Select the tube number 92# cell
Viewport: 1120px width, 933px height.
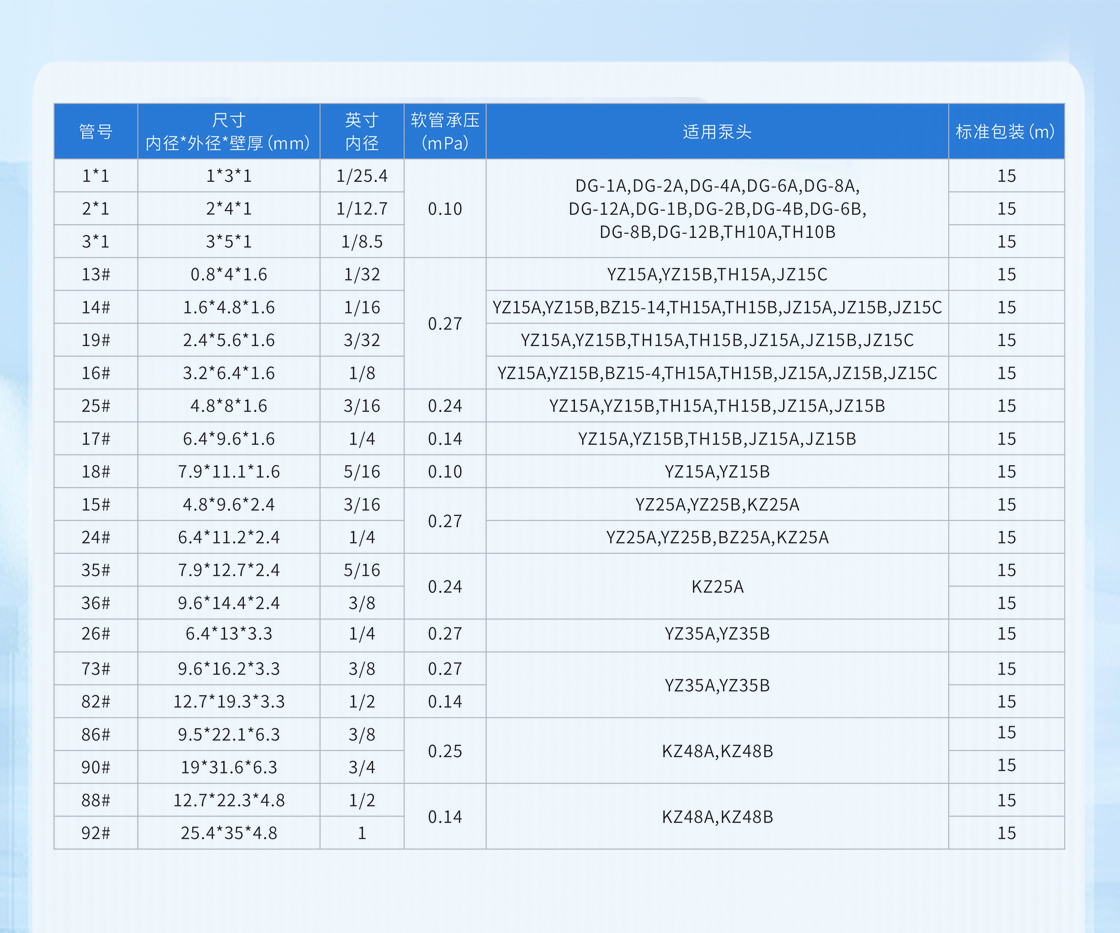pyautogui.click(x=96, y=832)
